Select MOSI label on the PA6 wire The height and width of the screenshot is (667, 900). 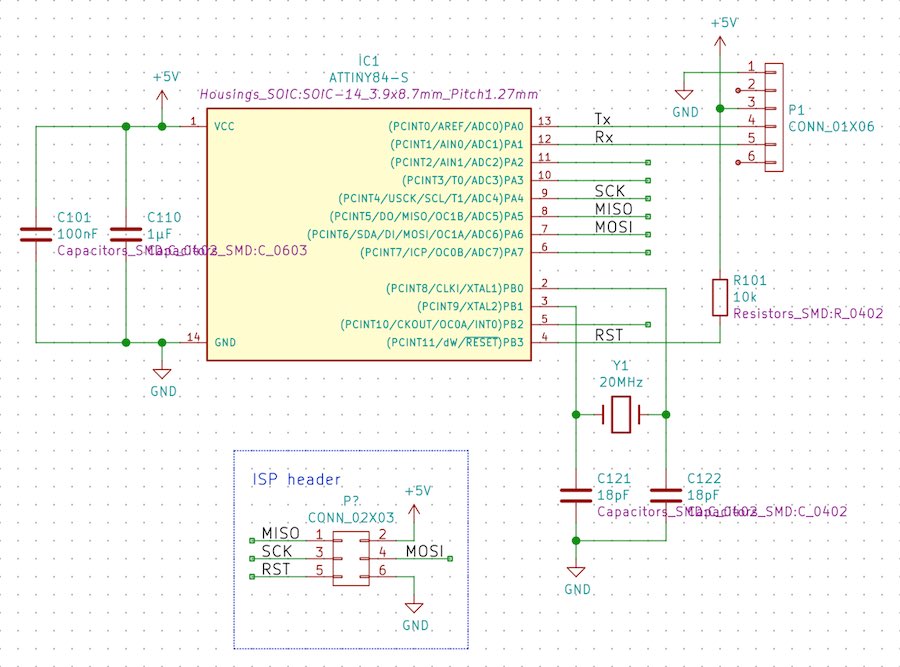coord(614,227)
